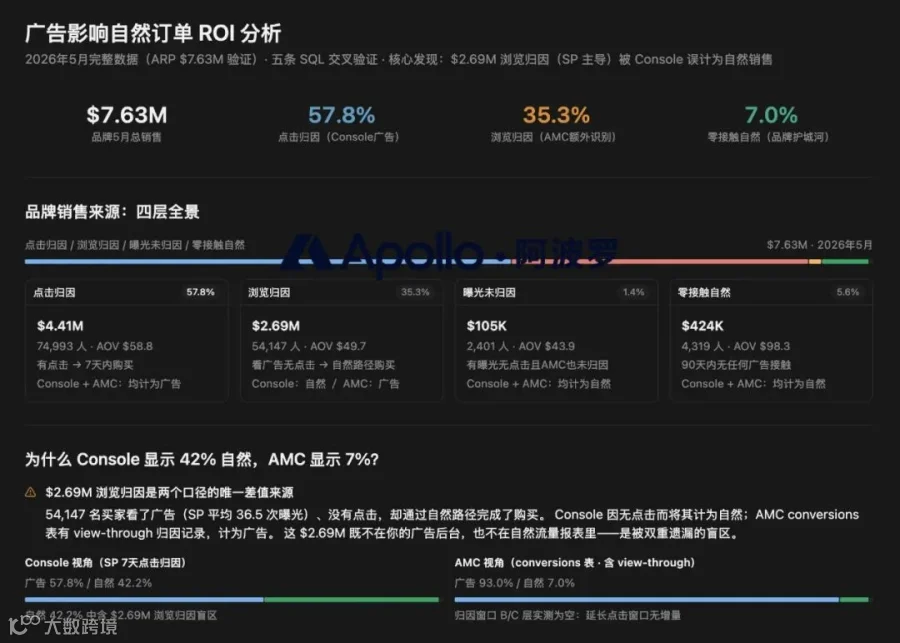Image resolution: width=900 pixels, height=643 pixels.
Task: Click the label 零接触自然 (品牌护城河)
Action: click(x=768, y=137)
